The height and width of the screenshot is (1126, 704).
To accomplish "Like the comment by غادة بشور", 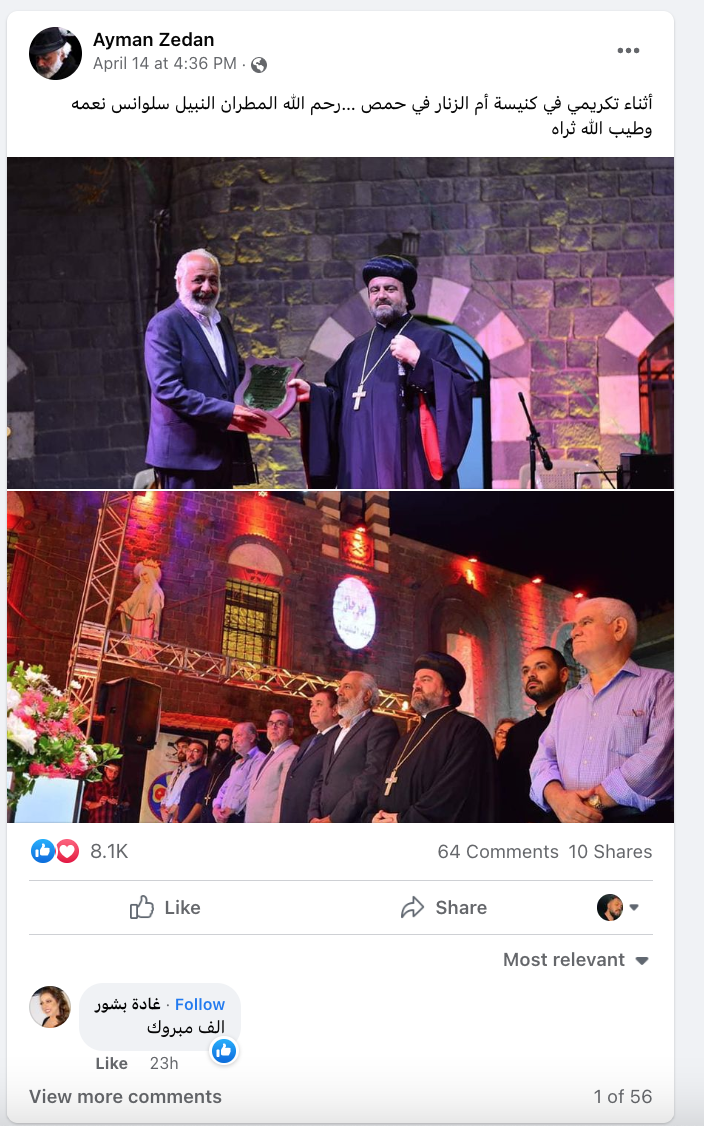I will 111,1064.
